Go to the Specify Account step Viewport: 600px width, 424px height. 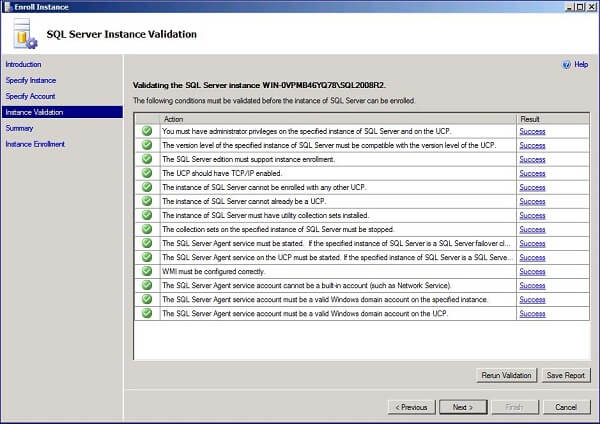(x=30, y=96)
